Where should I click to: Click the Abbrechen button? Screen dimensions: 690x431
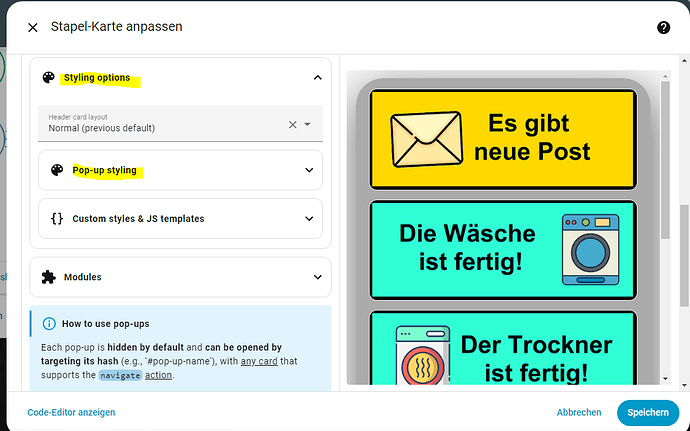(x=579, y=413)
